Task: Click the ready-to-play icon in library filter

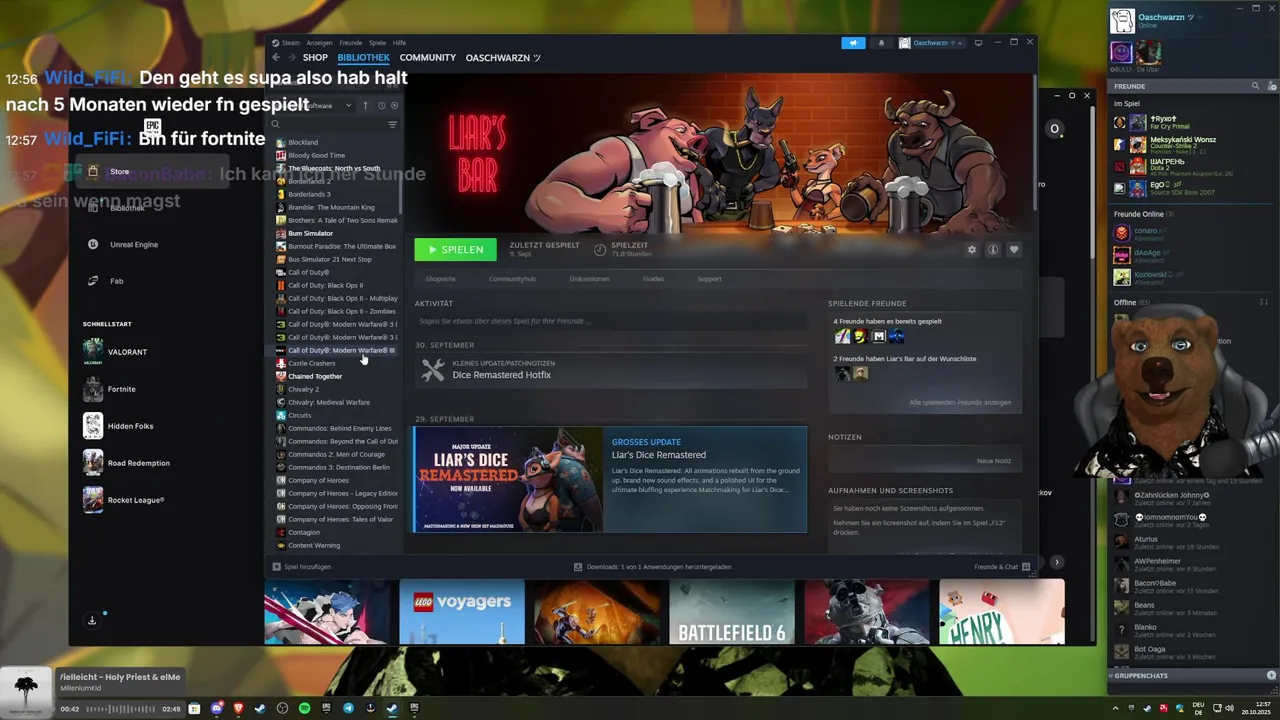Action: (394, 105)
